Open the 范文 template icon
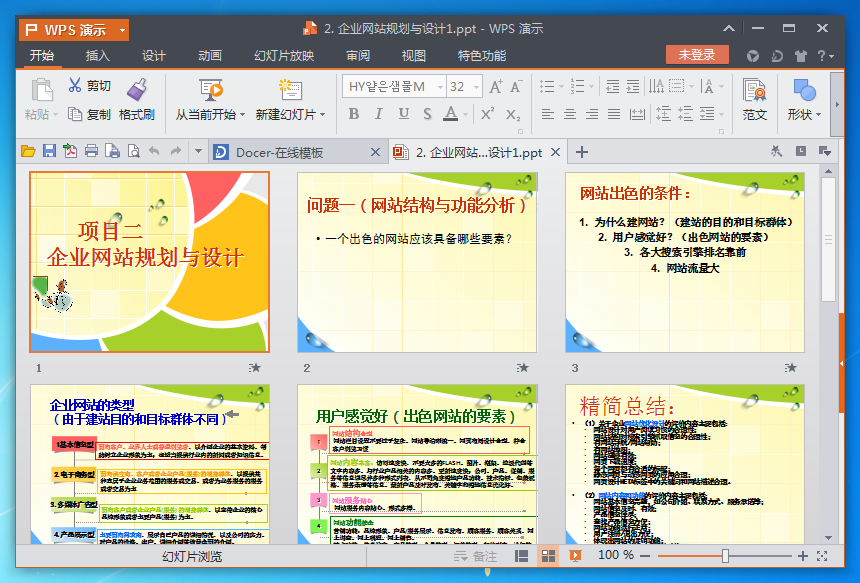This screenshot has height=583, width=860. point(755,92)
